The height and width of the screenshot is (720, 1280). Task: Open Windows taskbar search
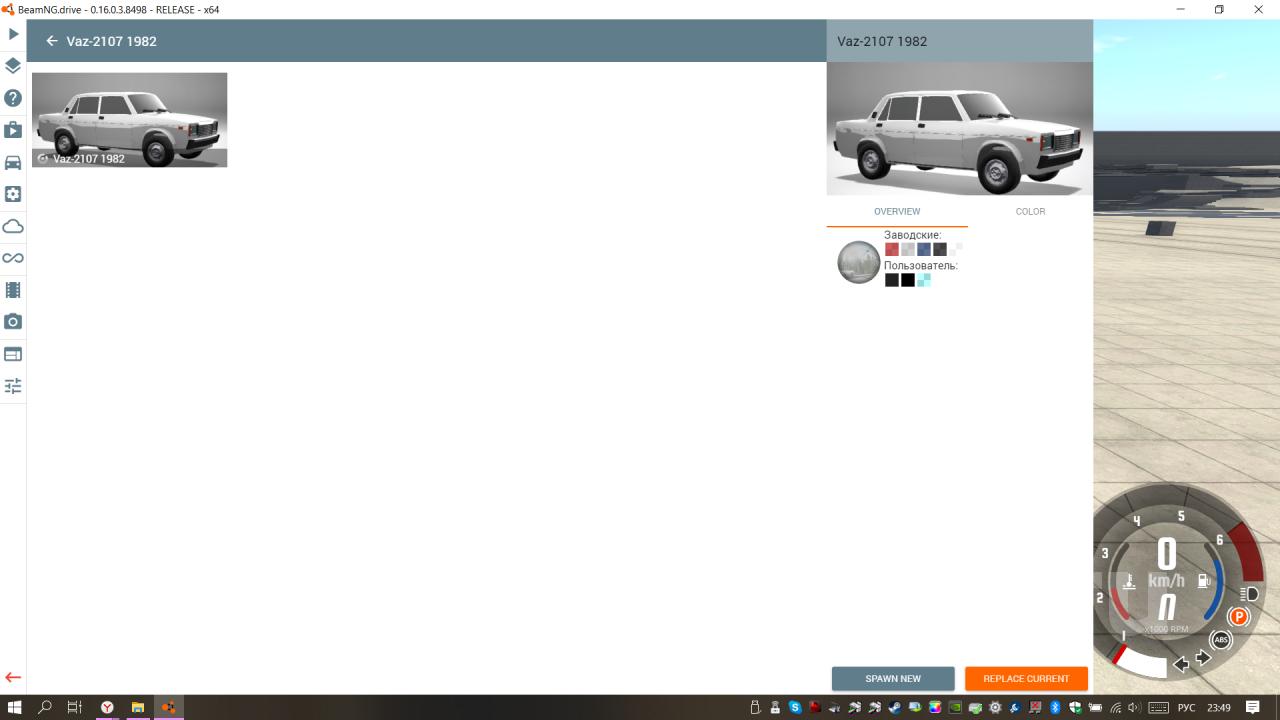(45, 707)
